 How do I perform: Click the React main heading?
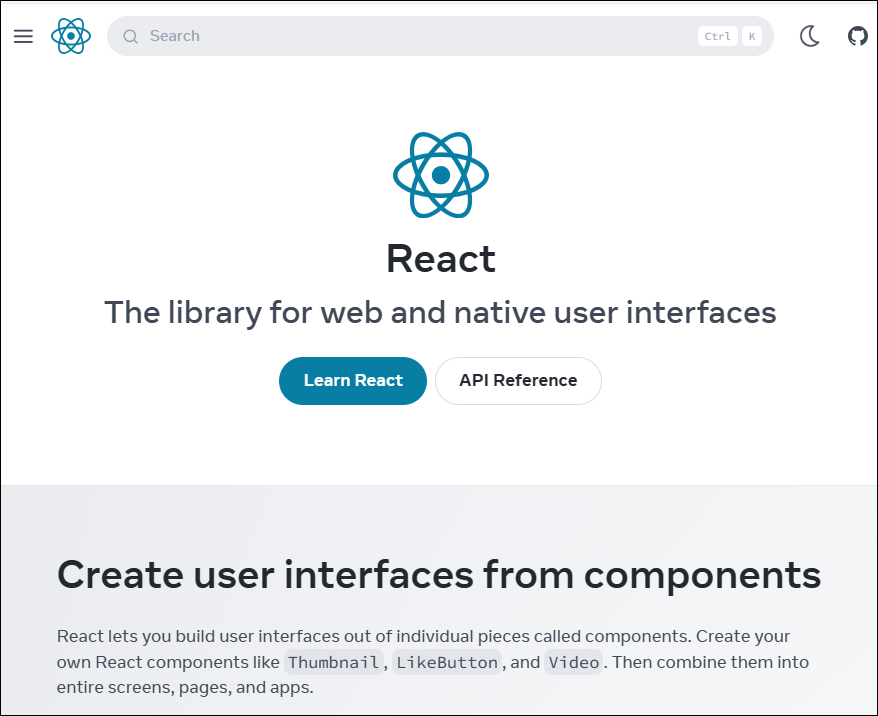click(441, 259)
